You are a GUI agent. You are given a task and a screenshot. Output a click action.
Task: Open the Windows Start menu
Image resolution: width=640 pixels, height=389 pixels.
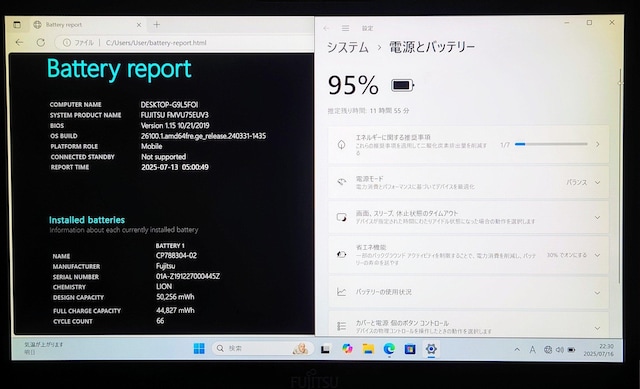tap(199, 349)
